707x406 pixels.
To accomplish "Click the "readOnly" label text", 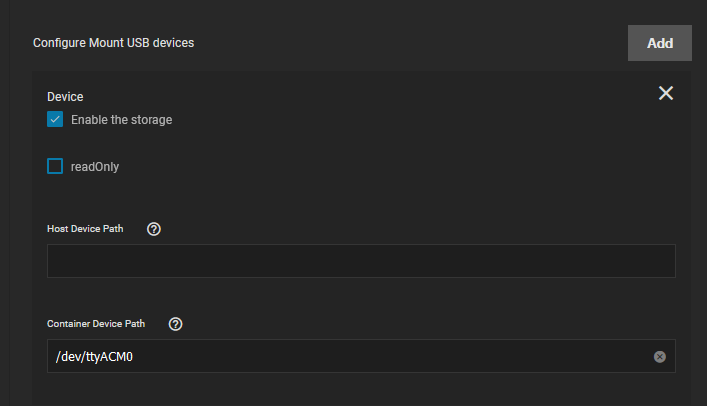I will click(x=95, y=167).
